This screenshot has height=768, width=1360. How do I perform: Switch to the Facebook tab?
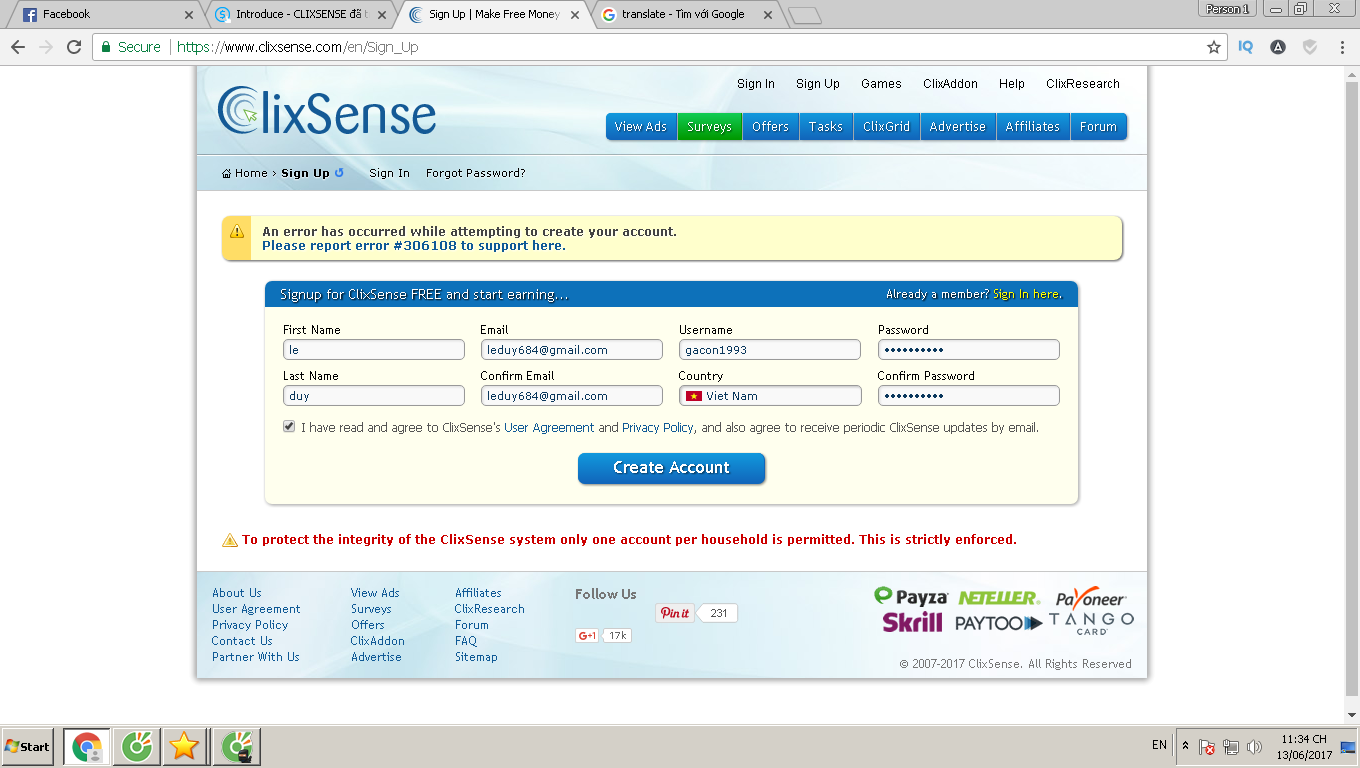tap(108, 15)
